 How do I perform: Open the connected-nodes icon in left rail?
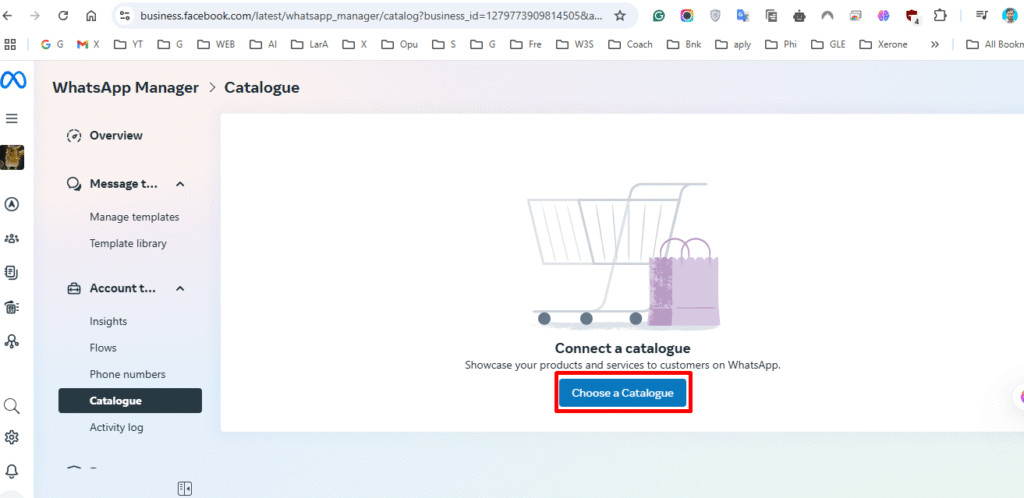pos(12,341)
